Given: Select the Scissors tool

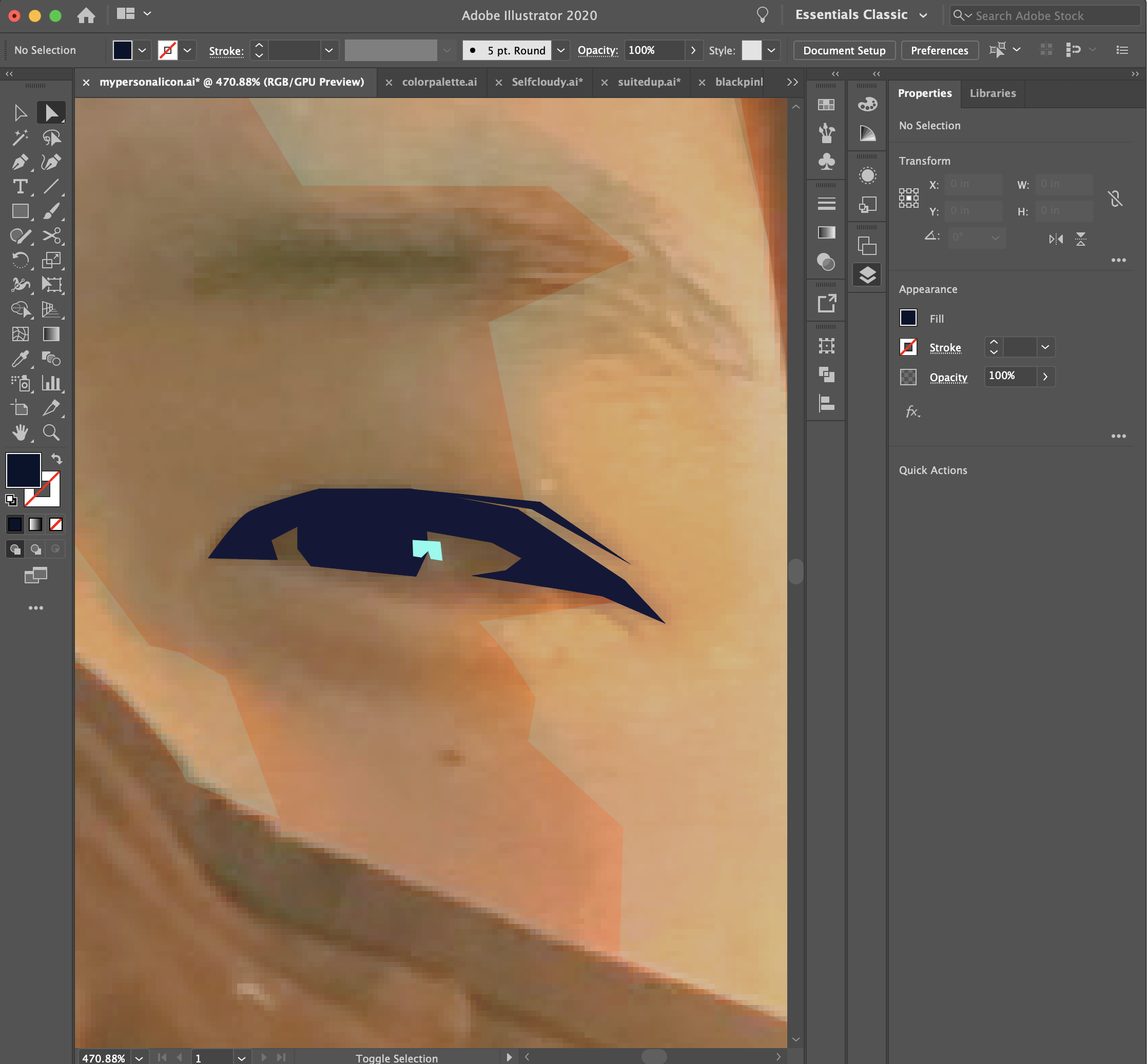Looking at the screenshot, I should pyautogui.click(x=51, y=236).
